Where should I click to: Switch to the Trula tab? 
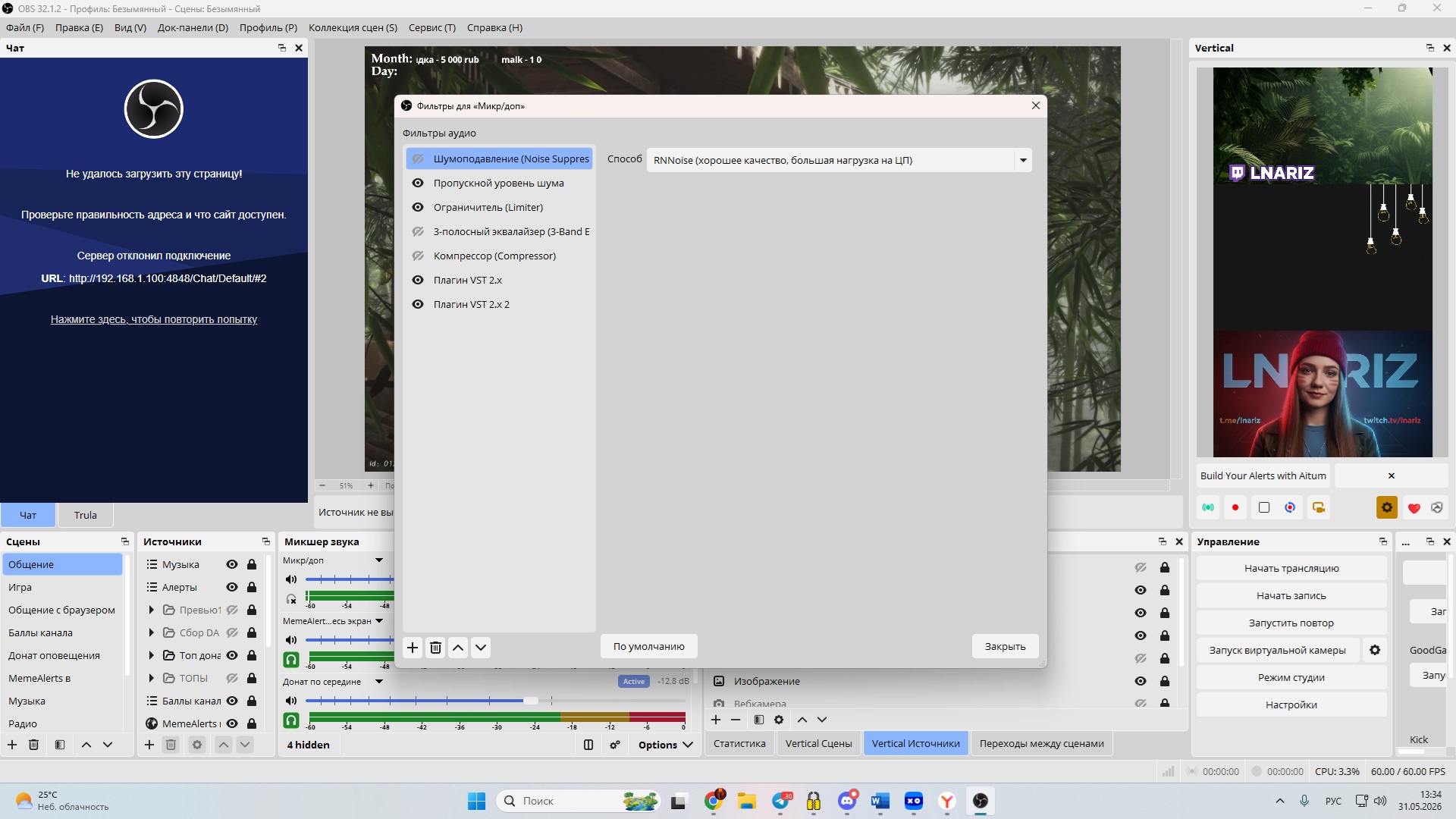[x=86, y=515]
